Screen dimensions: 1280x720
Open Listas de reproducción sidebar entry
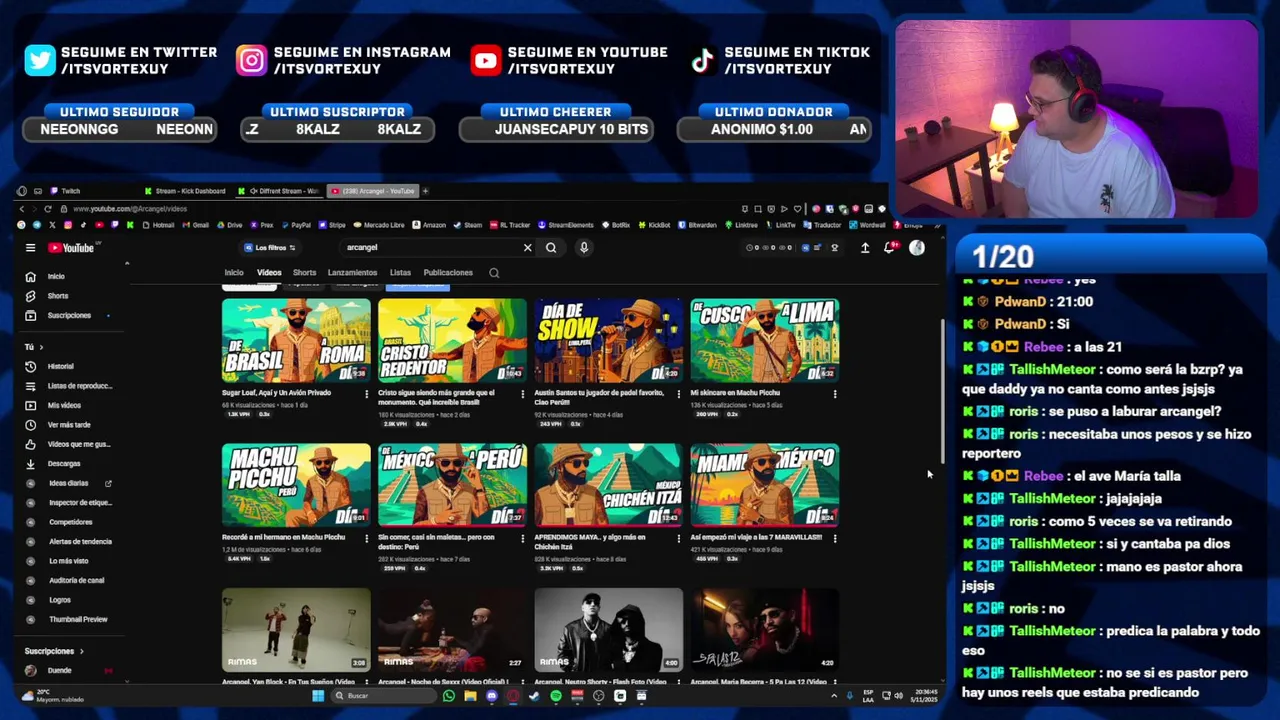click(x=70, y=386)
